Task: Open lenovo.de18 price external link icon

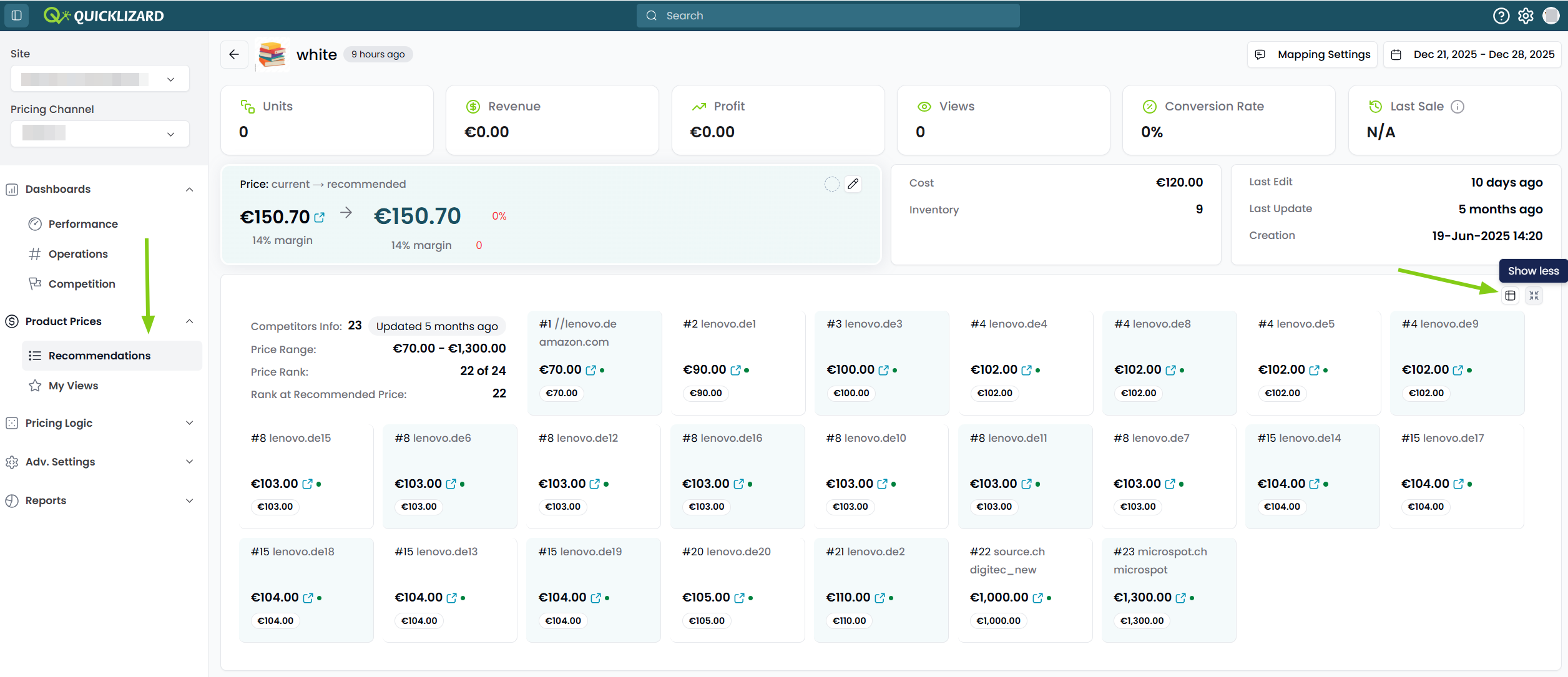Action: [308, 598]
